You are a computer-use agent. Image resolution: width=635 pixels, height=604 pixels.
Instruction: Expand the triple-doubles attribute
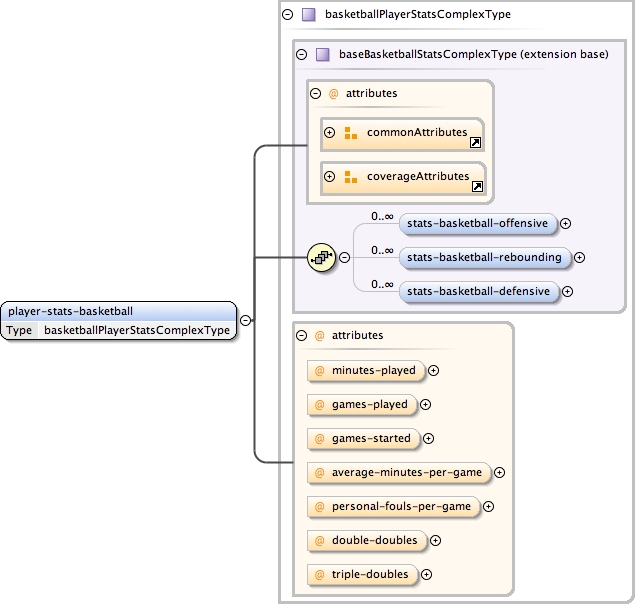click(427, 574)
